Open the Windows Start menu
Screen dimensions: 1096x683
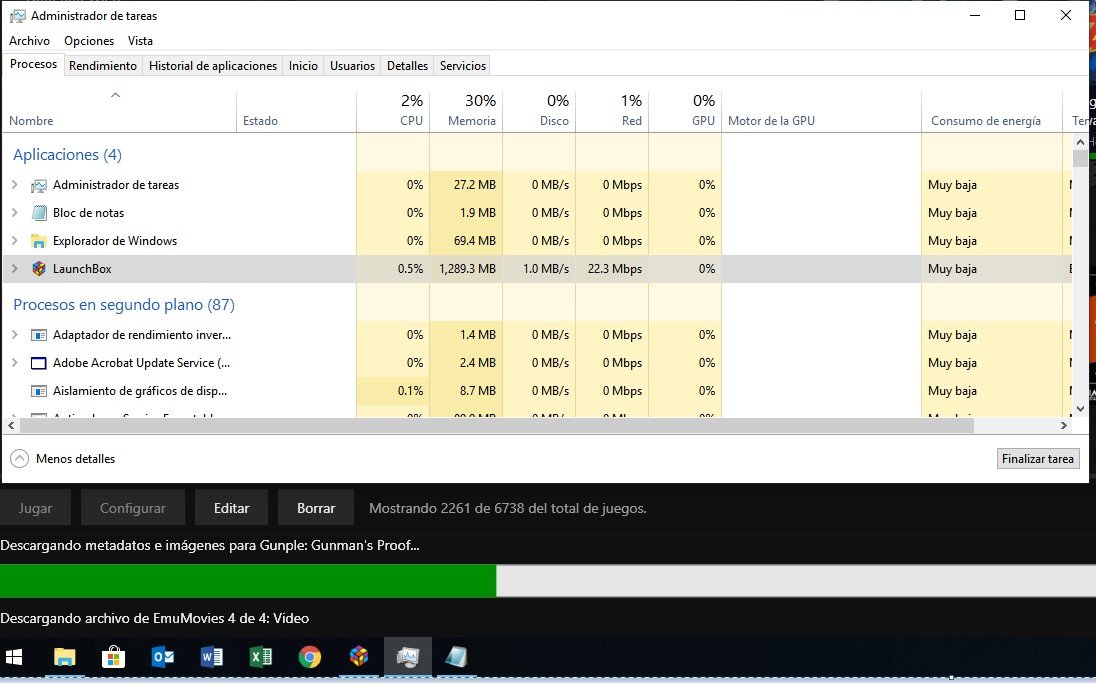pyautogui.click(x=14, y=657)
